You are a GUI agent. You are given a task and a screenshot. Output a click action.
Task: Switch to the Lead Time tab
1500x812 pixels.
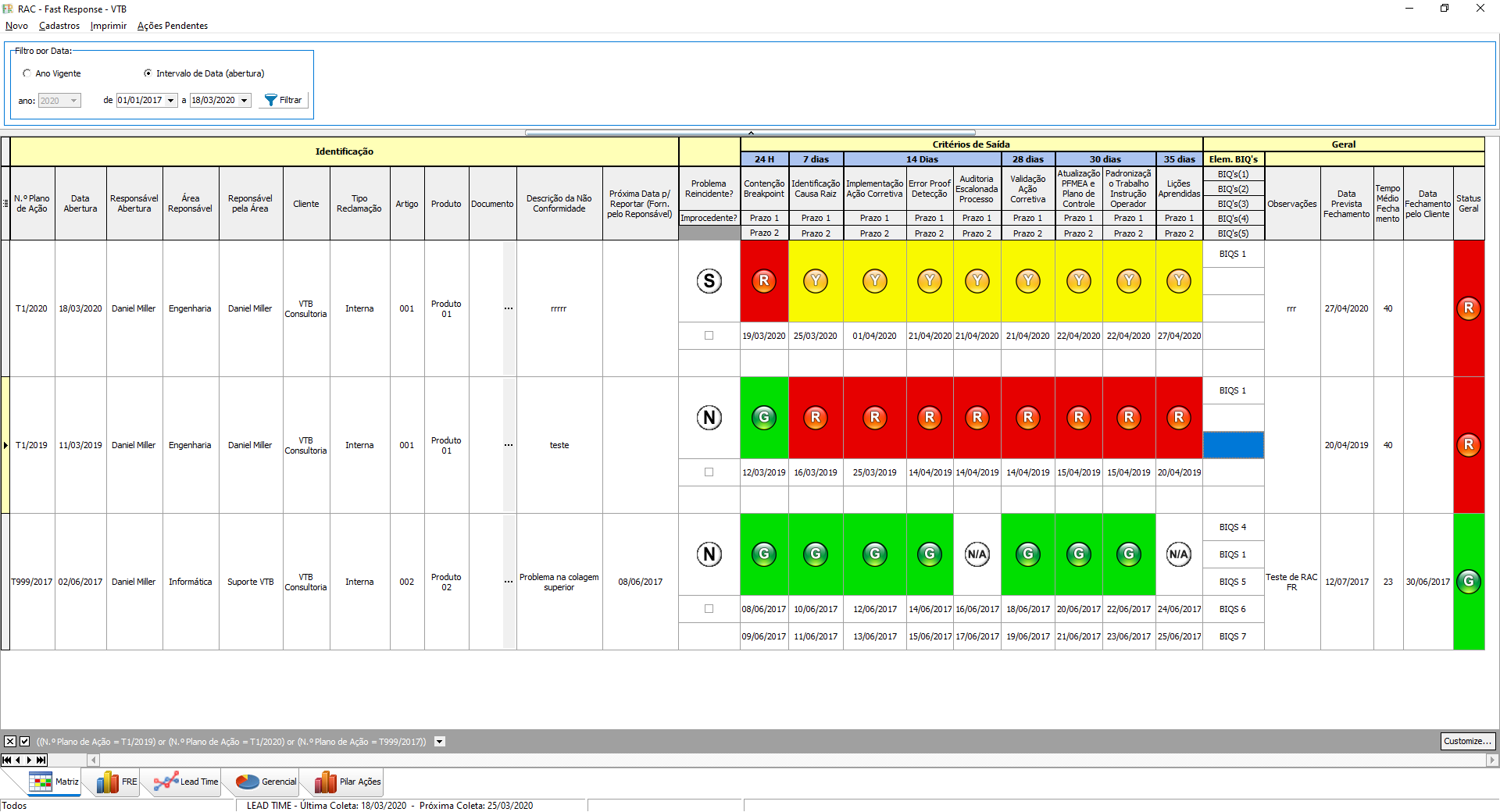187,782
